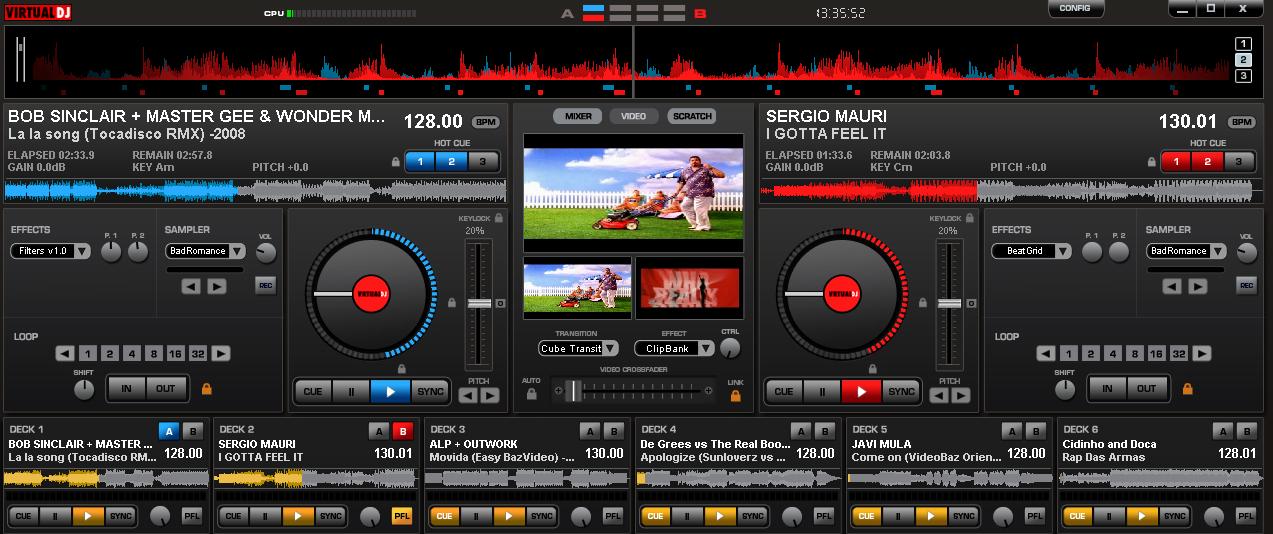Trigger right deck hot cue 2
1273x534 pixels.
click(1207, 161)
